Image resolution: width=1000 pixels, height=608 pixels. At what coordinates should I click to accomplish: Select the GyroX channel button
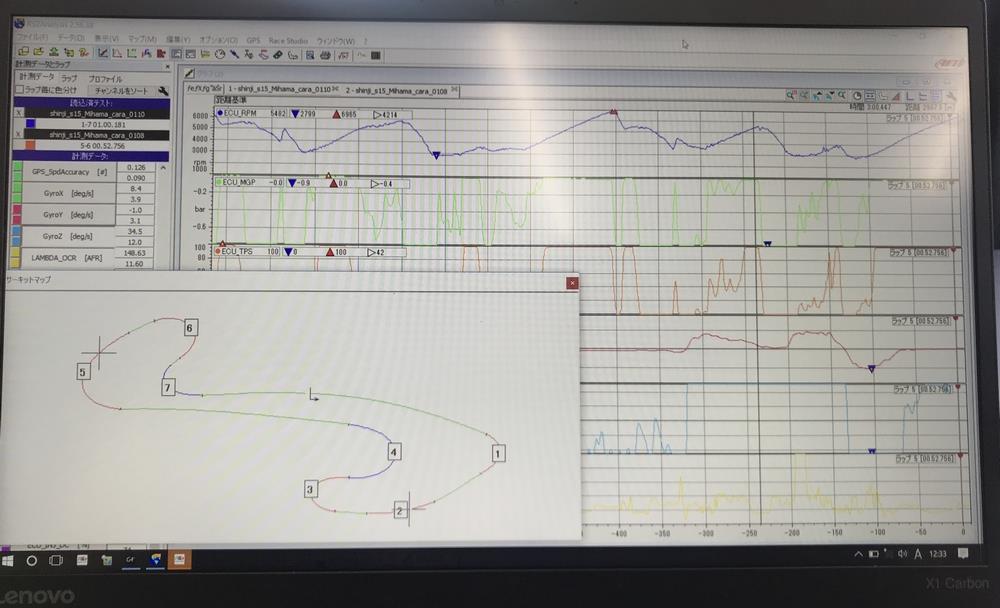click(70, 193)
